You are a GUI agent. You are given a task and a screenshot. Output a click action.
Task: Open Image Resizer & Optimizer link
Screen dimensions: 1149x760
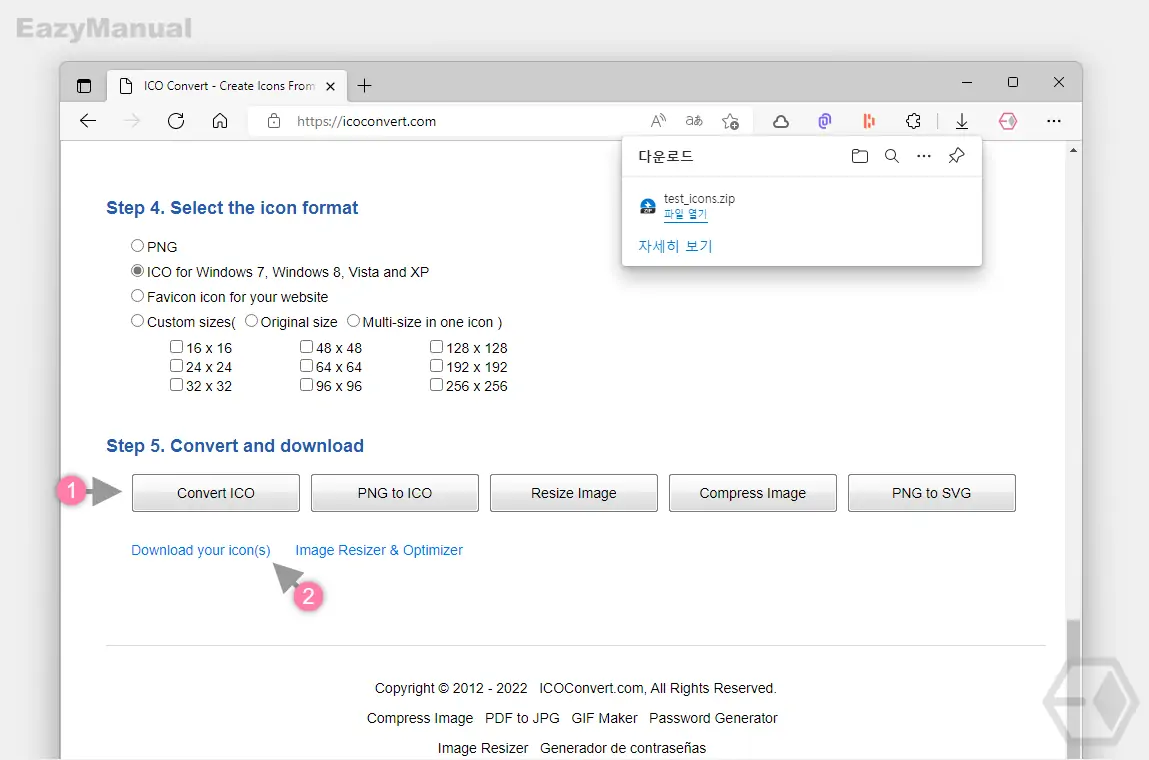pyautogui.click(x=379, y=550)
